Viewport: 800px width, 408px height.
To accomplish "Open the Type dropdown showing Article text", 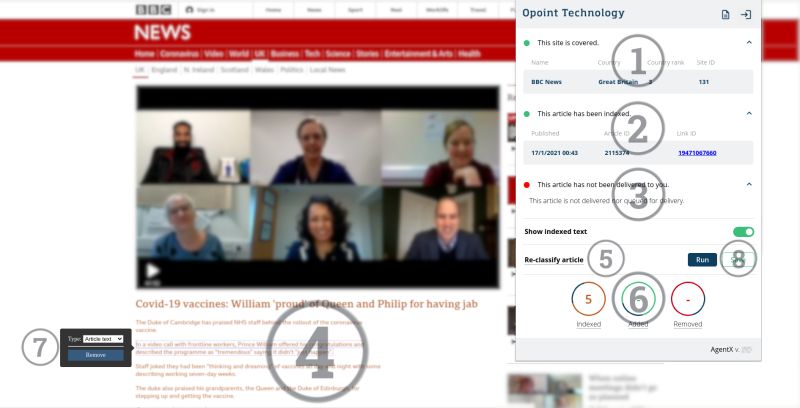I will tap(103, 339).
